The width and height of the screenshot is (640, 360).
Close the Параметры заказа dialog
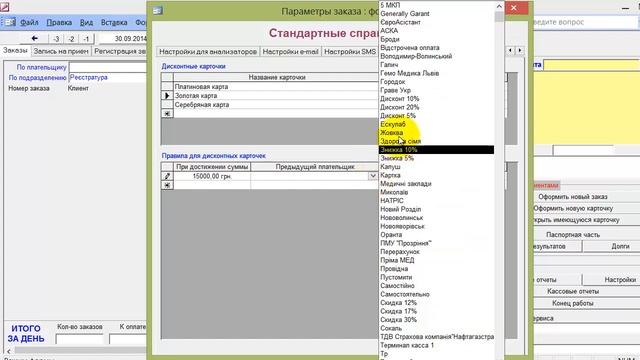click(x=514, y=8)
